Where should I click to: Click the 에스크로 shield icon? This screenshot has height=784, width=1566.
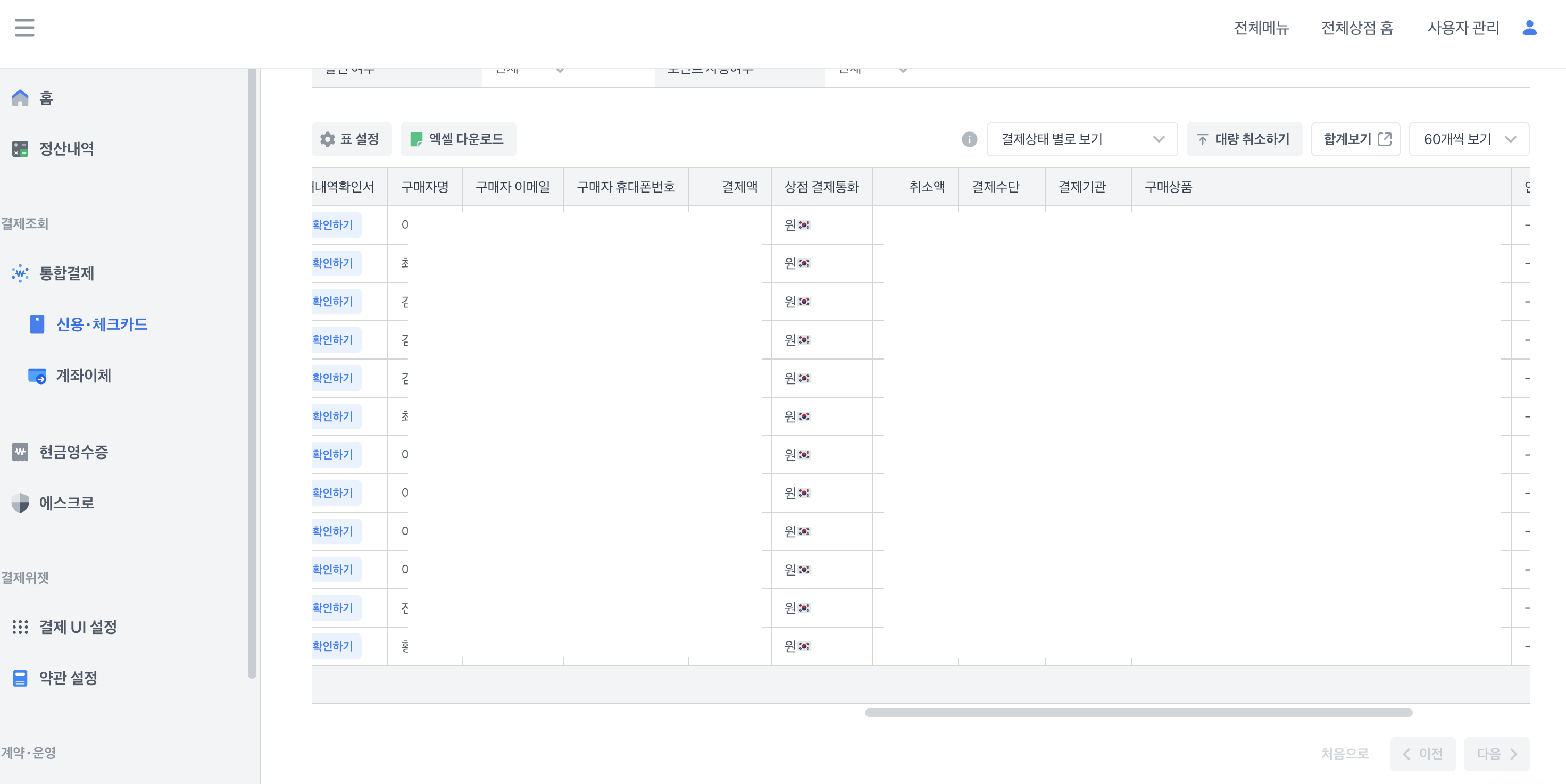coord(20,503)
